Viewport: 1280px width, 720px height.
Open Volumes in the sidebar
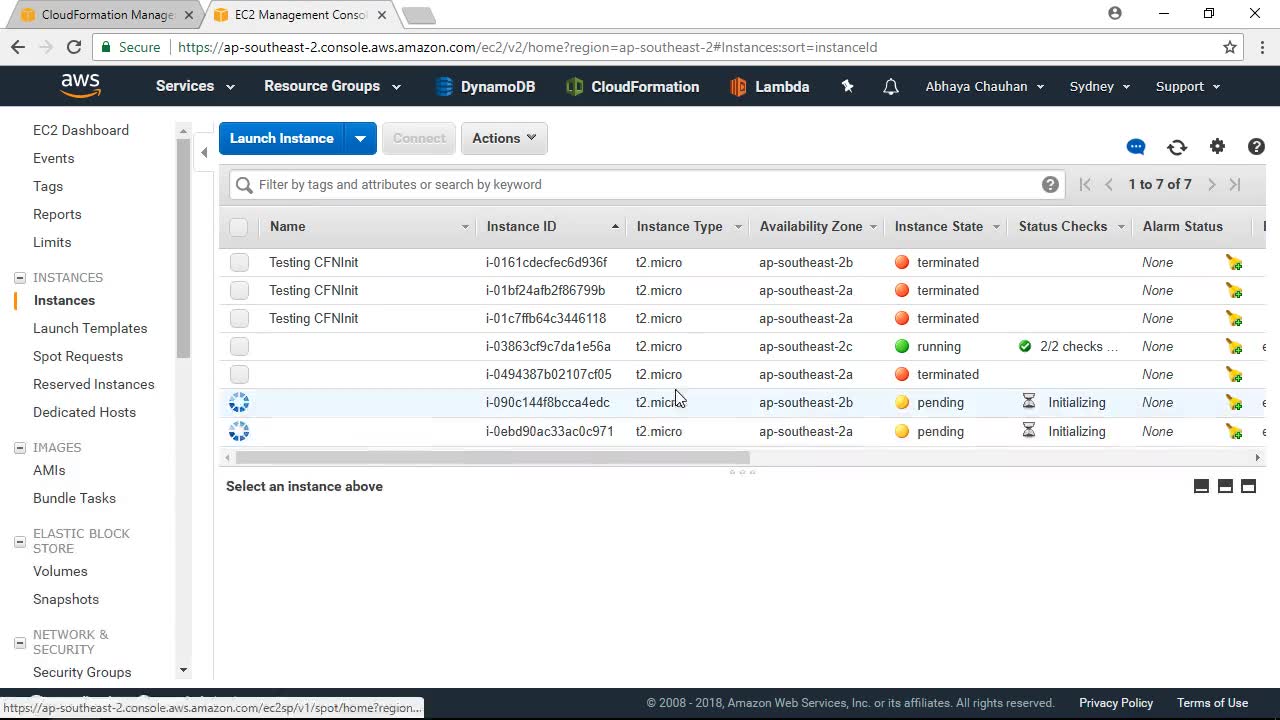(60, 571)
